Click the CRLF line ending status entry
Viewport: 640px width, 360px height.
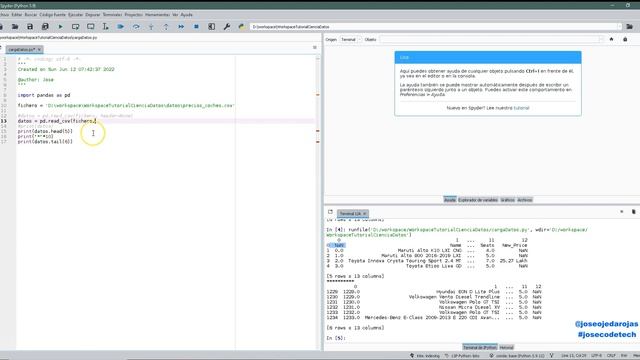(x=611, y=356)
